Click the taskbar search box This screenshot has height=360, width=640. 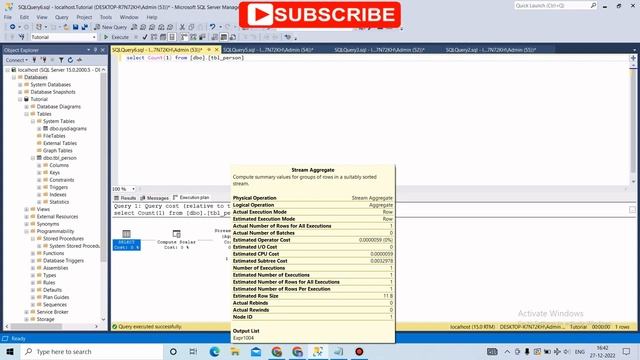point(91,351)
